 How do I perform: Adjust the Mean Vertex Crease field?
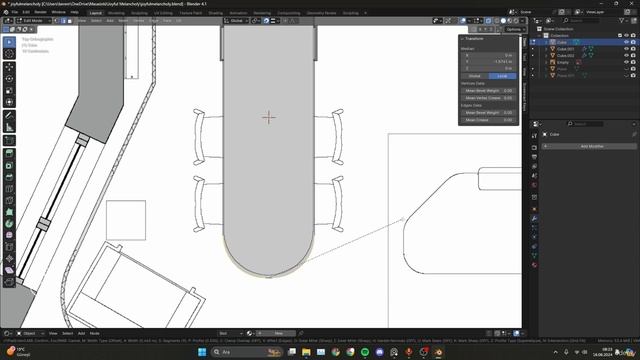click(x=489, y=98)
